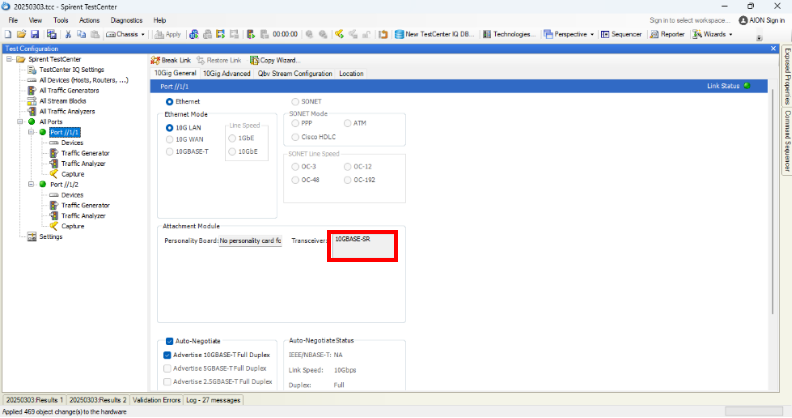Open the File menu
Viewport: 792px width, 418px height.
coord(13,20)
